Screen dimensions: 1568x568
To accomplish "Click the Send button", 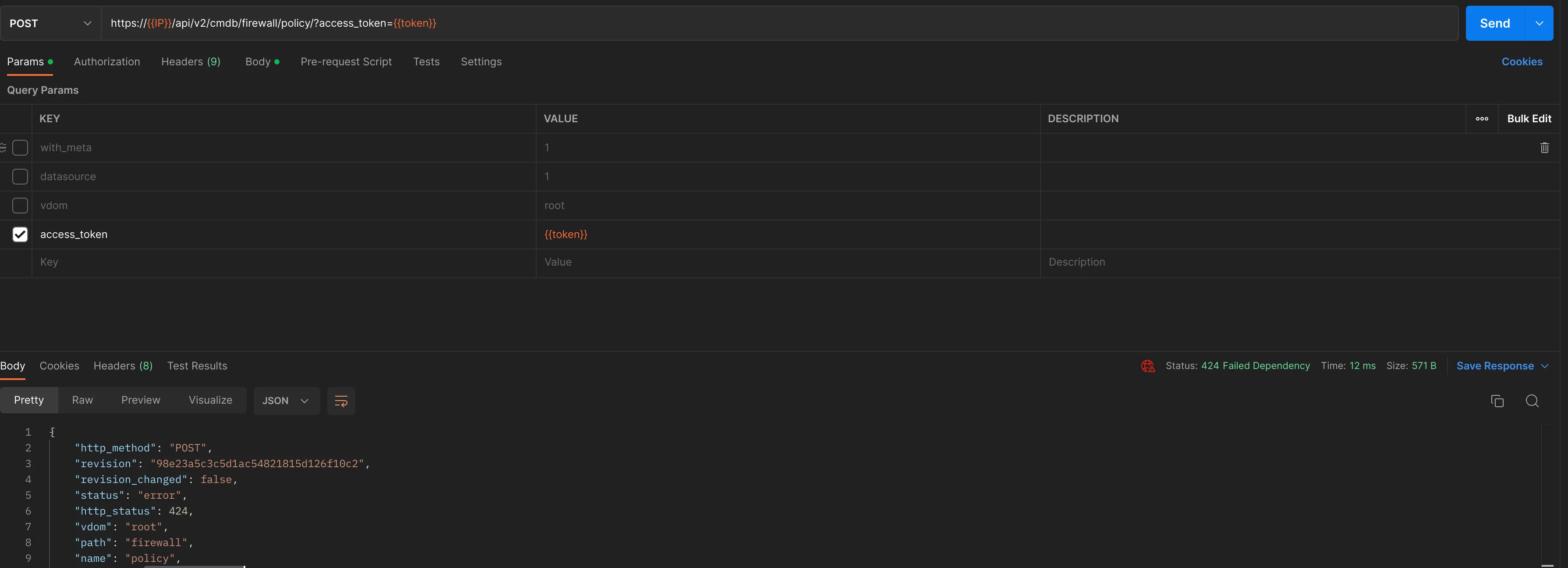I will tap(1494, 23).
